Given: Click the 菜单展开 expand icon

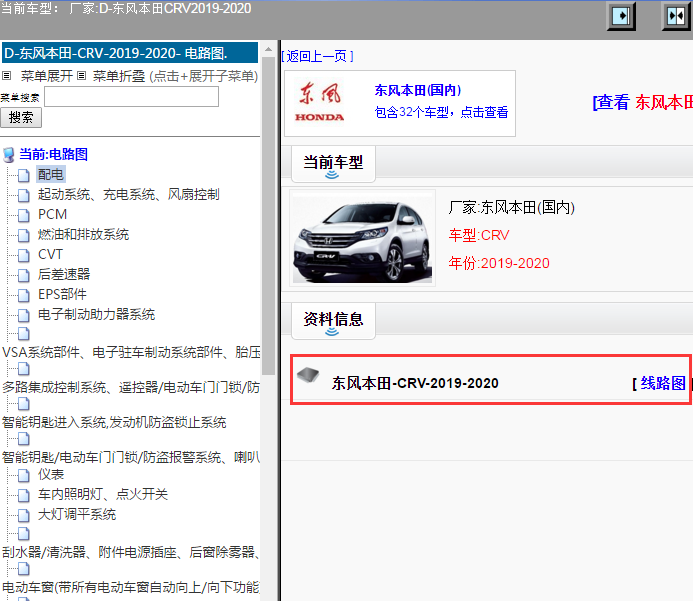Looking at the screenshot, I should 6,76.
